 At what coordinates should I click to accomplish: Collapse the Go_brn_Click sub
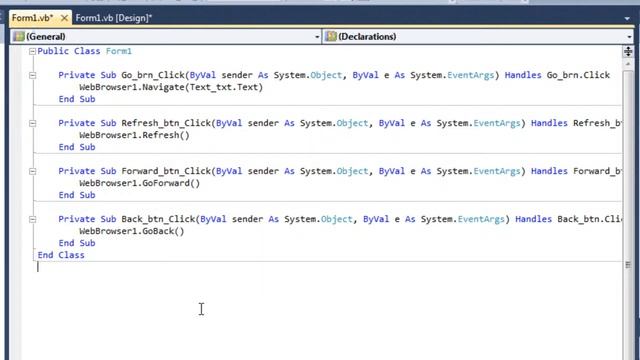pos(32,75)
